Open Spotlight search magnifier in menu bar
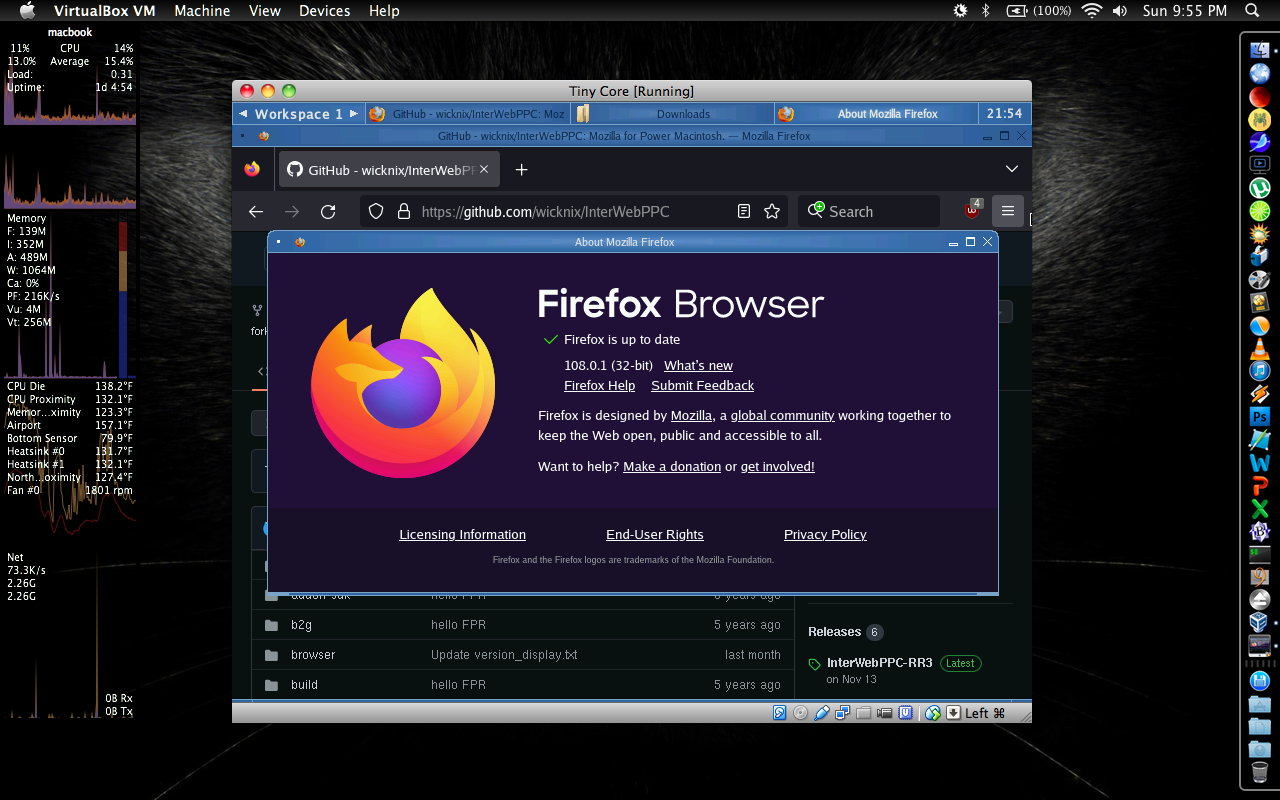 coord(1252,11)
